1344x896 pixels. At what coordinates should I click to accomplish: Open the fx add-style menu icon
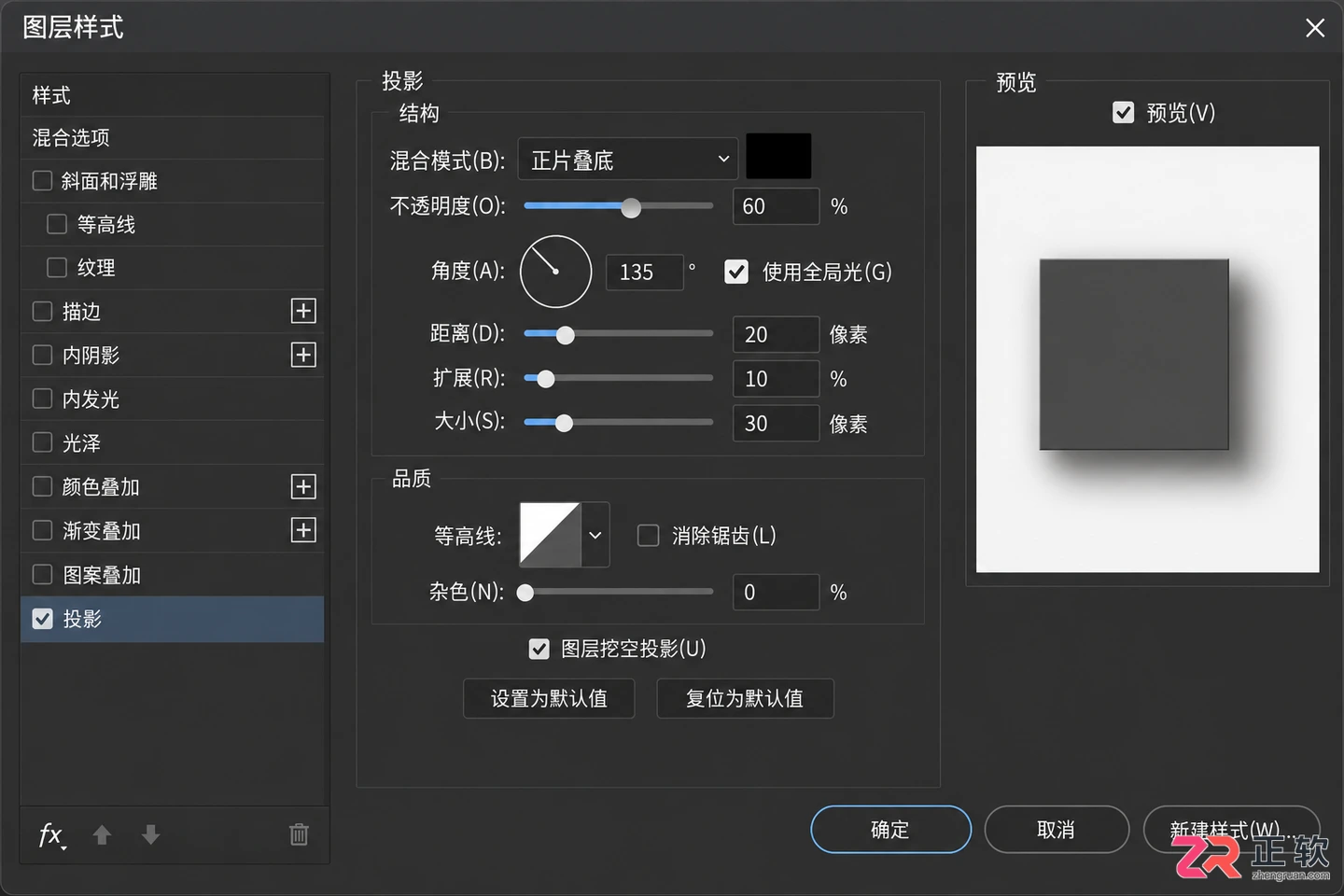(51, 835)
